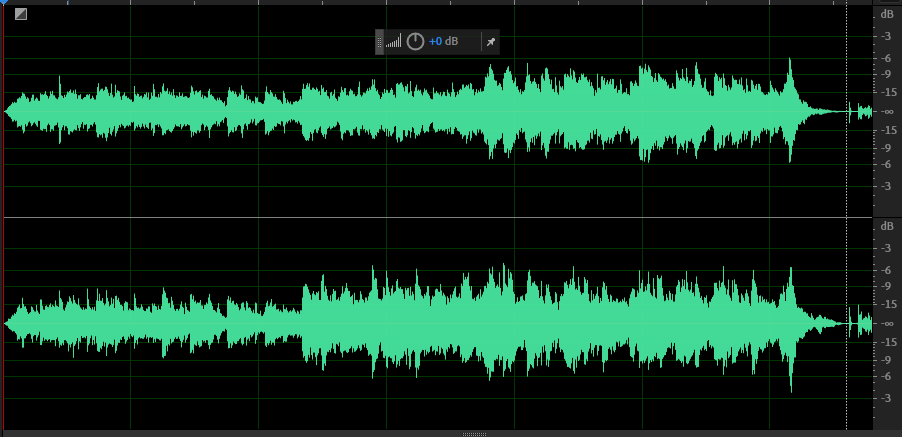Click the small waveform blip after the fade-out in upper channel
The height and width of the screenshot is (437, 902).
click(x=852, y=112)
